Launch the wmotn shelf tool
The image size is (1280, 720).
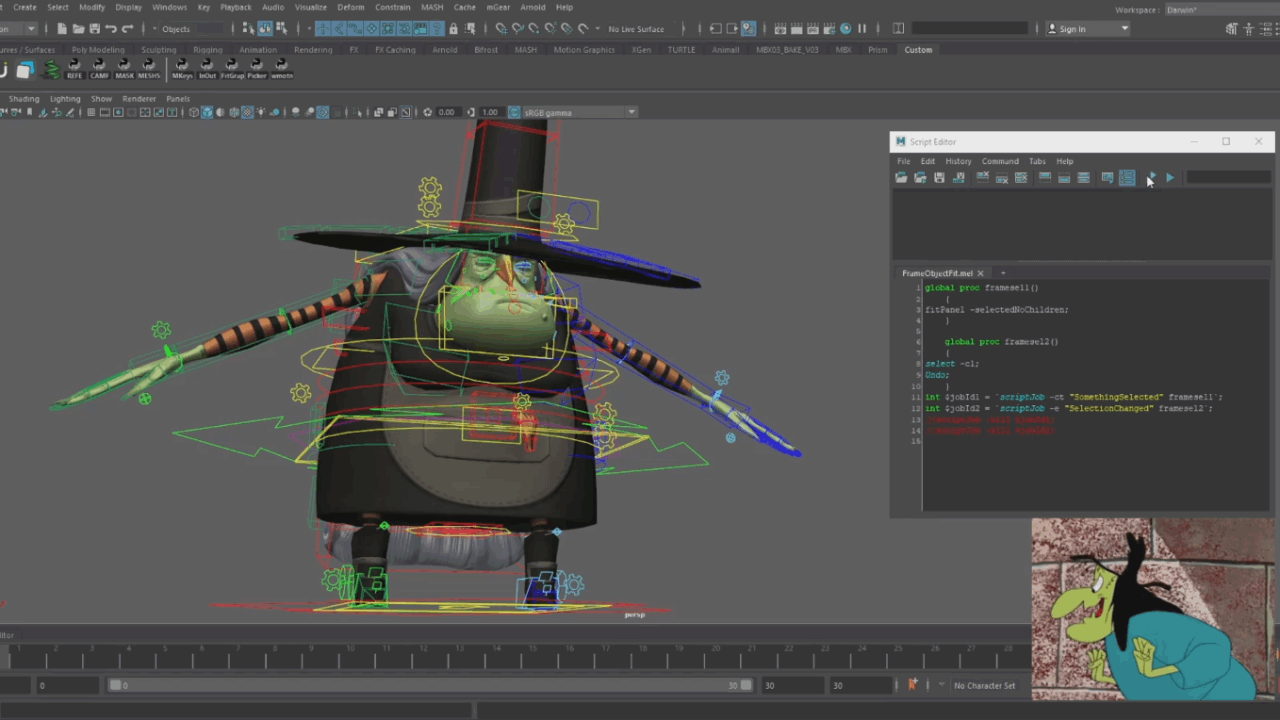282,70
